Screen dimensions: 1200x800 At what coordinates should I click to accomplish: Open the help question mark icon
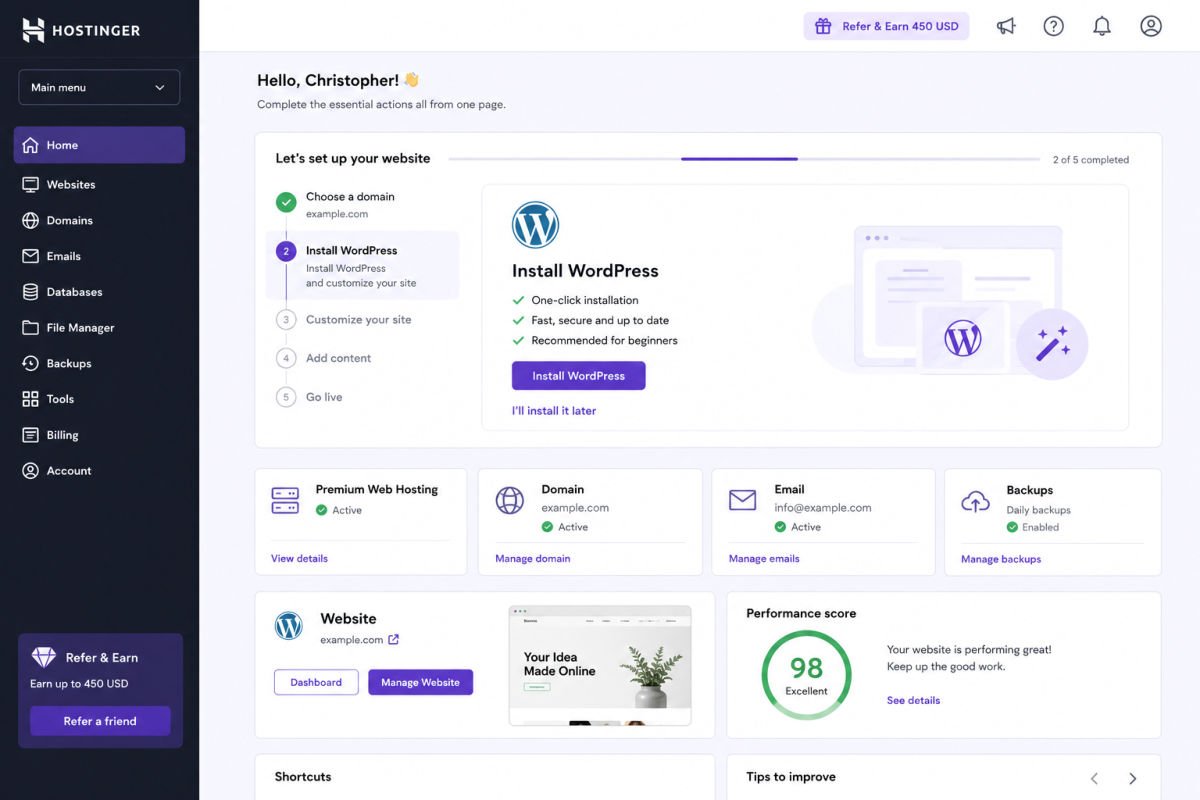pos(1054,26)
